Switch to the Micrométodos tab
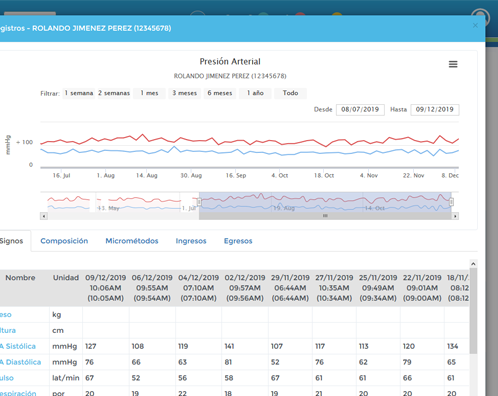The image size is (498, 396). point(132,241)
